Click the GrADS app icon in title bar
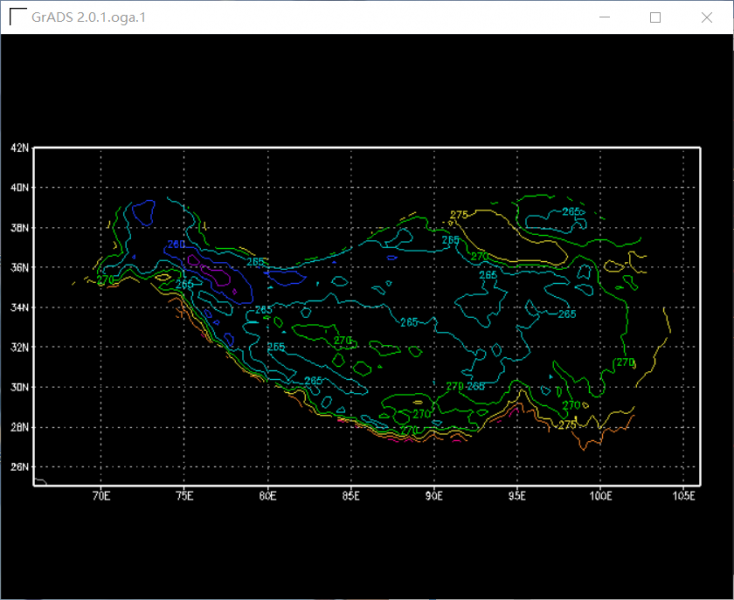The width and height of the screenshot is (734, 600). tap(17, 17)
